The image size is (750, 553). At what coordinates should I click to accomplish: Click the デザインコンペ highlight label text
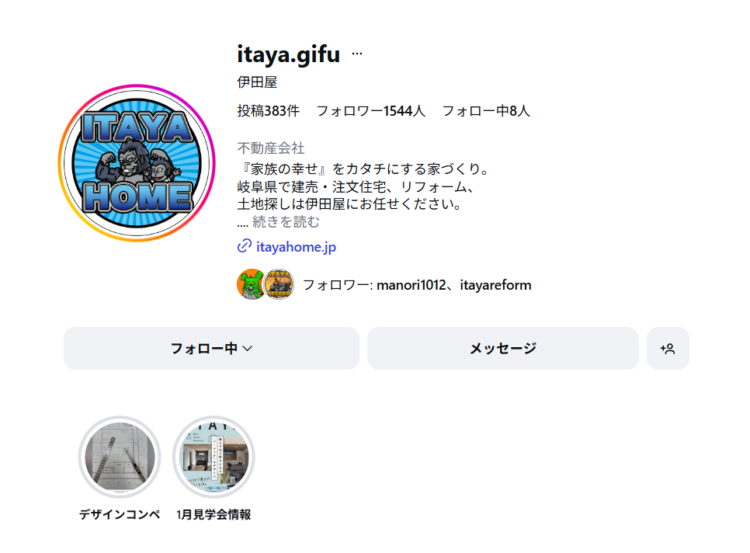(x=119, y=515)
